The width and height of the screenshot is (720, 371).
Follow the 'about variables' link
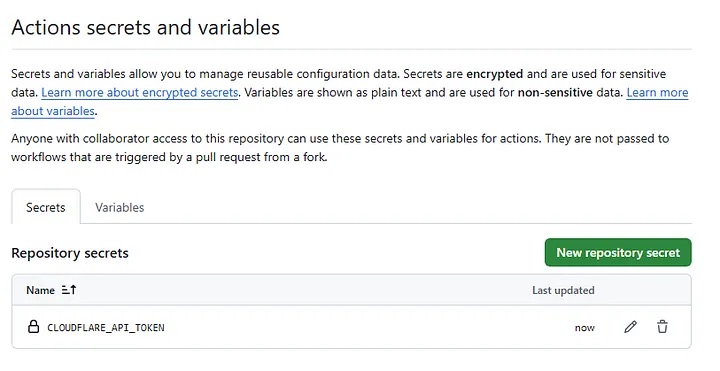coord(53,111)
